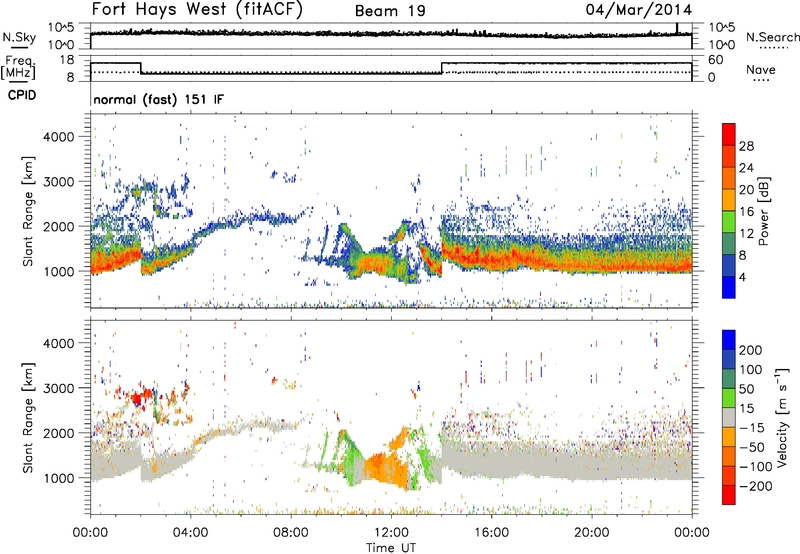Click the frequency step-up line at 14:00

pos(442,68)
